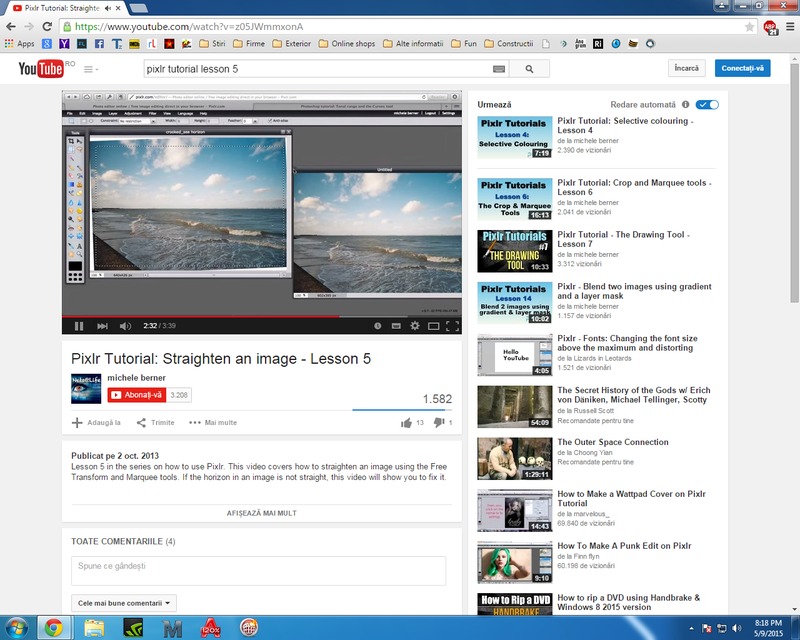Viewport: 800px width, 640px height.
Task: Click the Yahoo bookmark icon
Action: (64, 44)
